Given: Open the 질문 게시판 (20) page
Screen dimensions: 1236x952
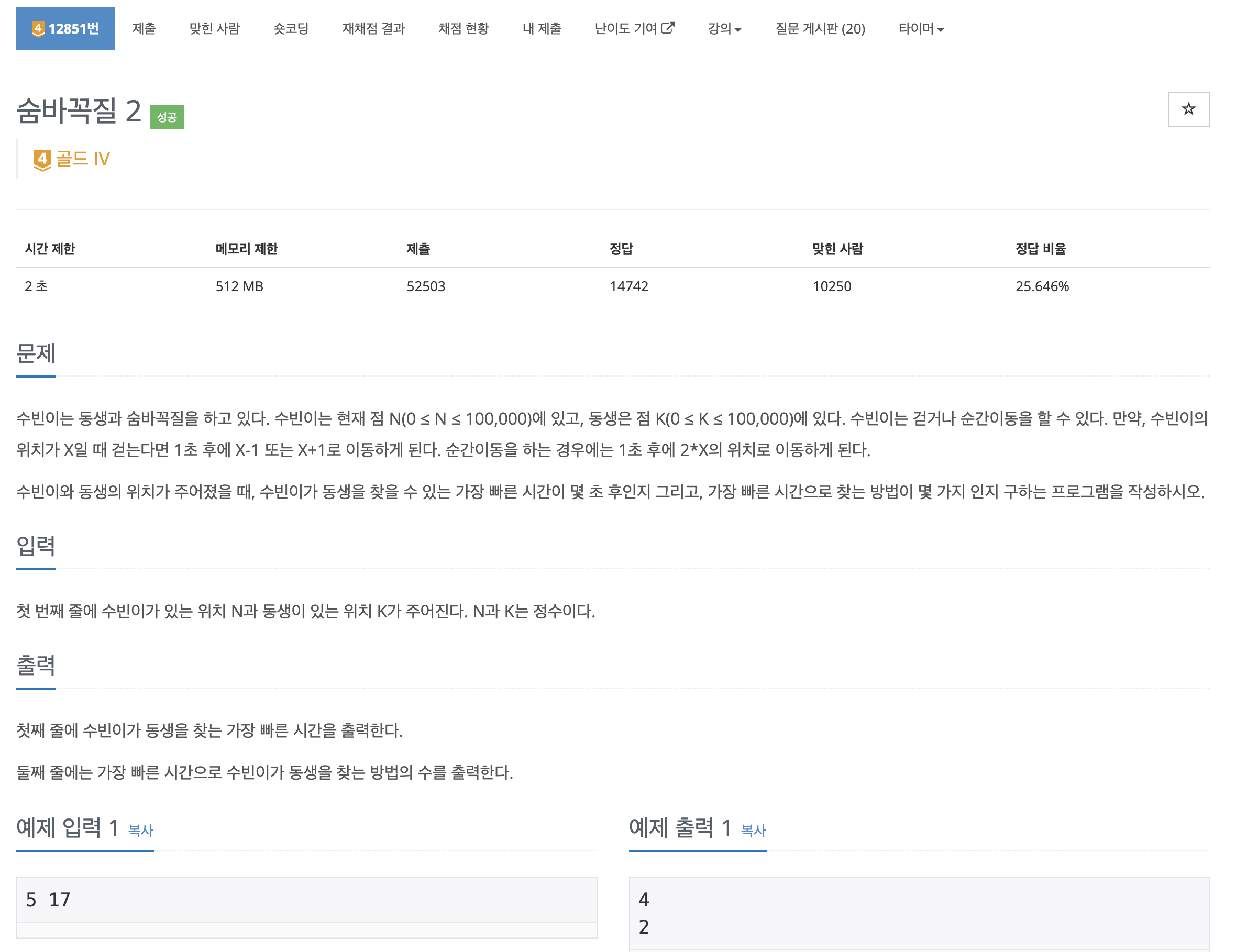Looking at the screenshot, I should [x=822, y=29].
